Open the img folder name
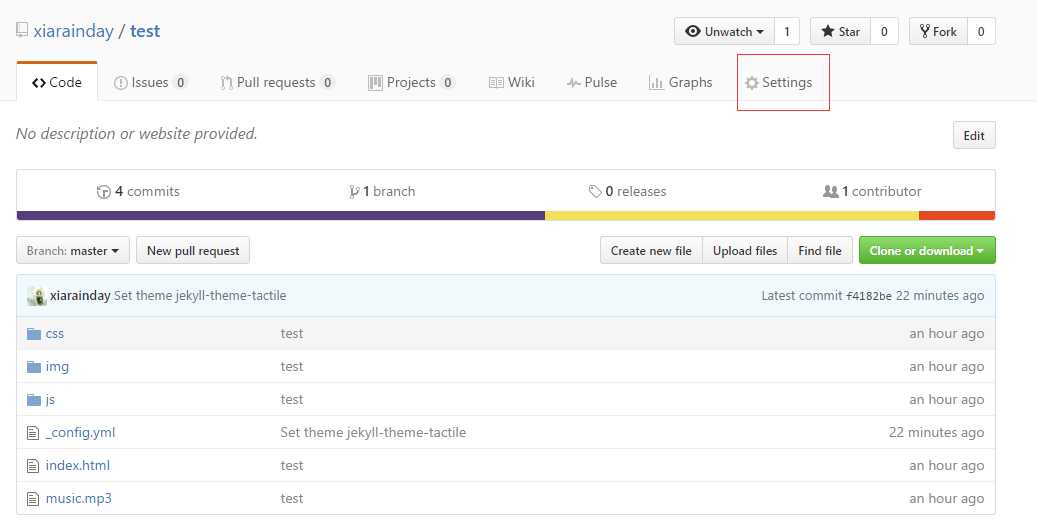The image size is (1037, 520). click(57, 367)
